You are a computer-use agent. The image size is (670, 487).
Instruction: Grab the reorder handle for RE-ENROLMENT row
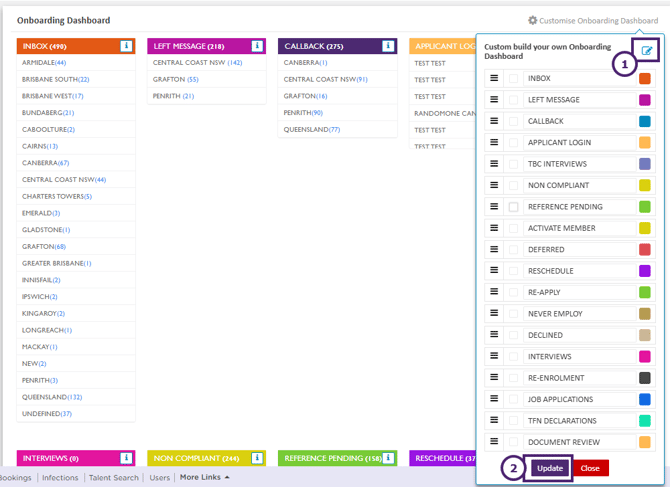point(494,377)
